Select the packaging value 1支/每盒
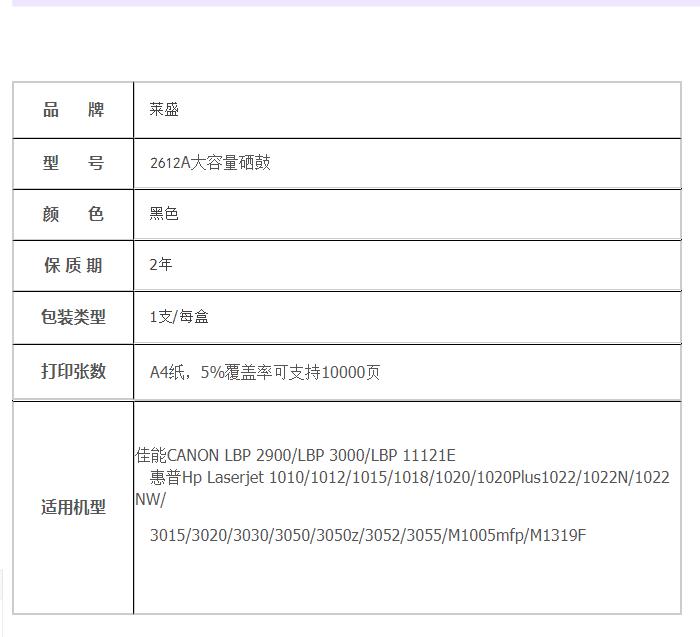 [x=179, y=317]
